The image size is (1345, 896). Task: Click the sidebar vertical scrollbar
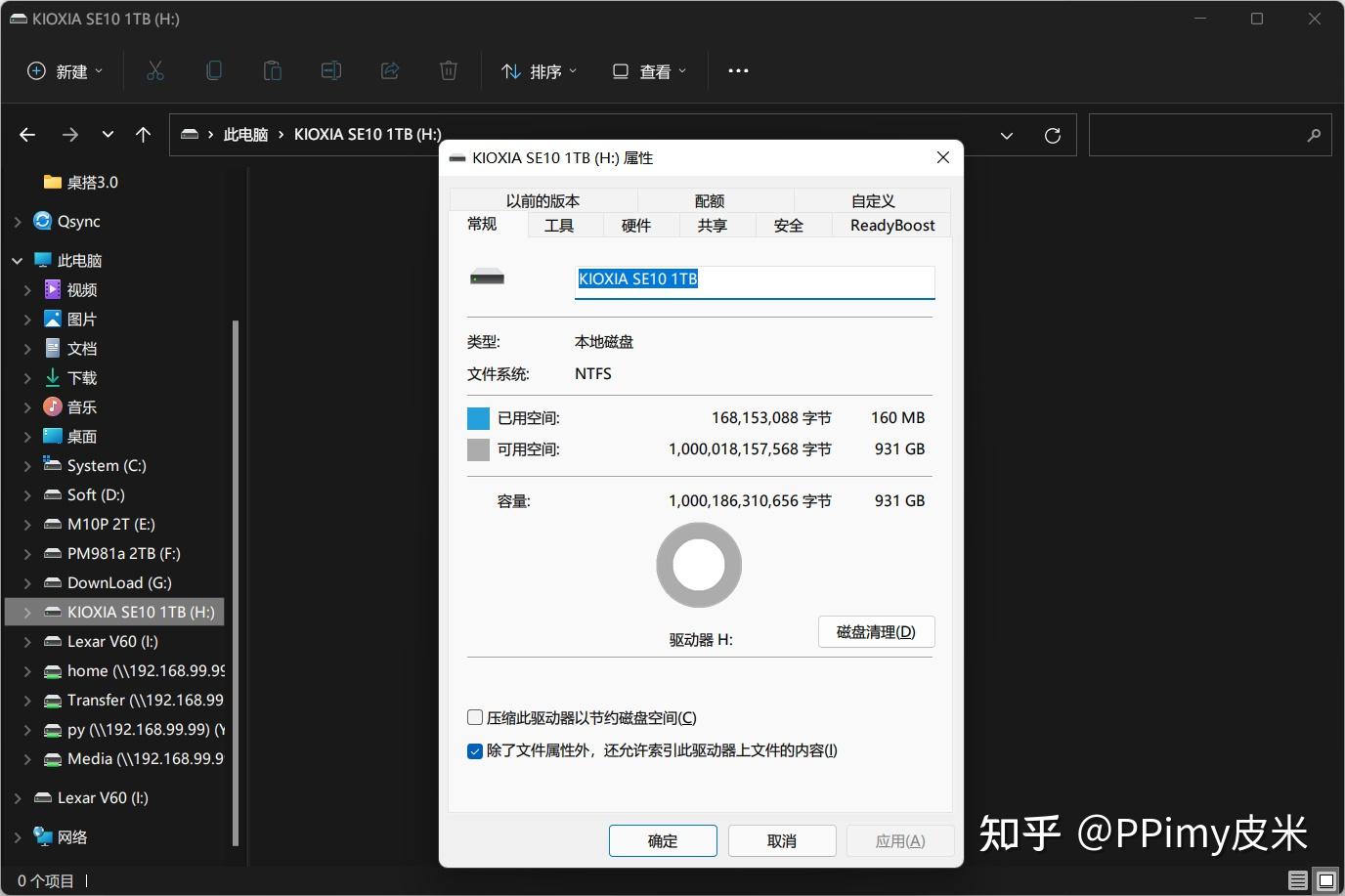pyautogui.click(x=236, y=582)
